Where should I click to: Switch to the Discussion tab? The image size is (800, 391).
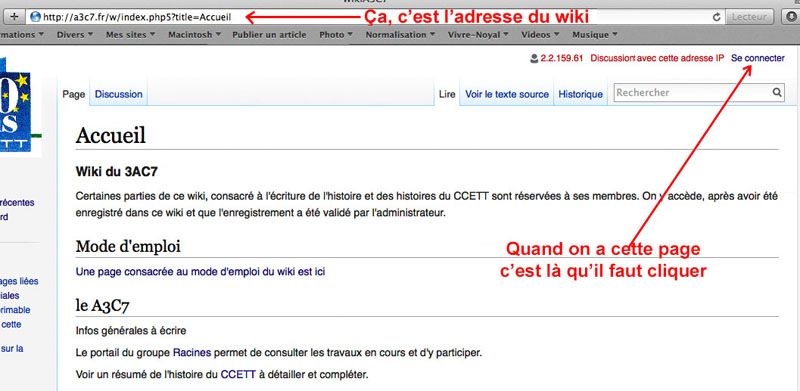[118, 94]
